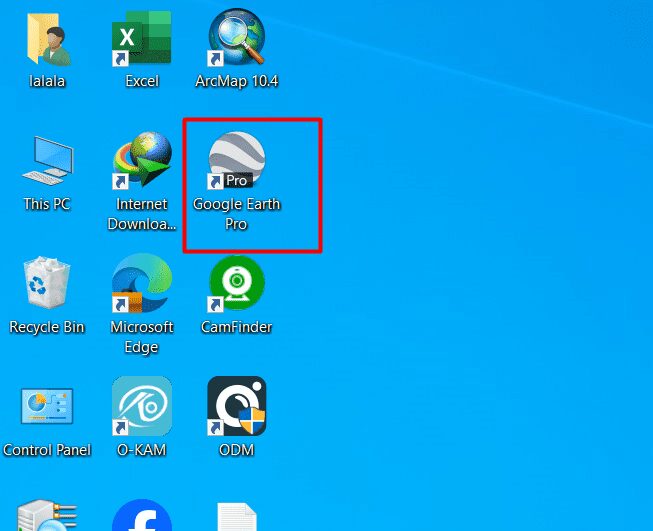Click the 'lalala' folder label text
The image size is (653, 531).
coord(47,81)
